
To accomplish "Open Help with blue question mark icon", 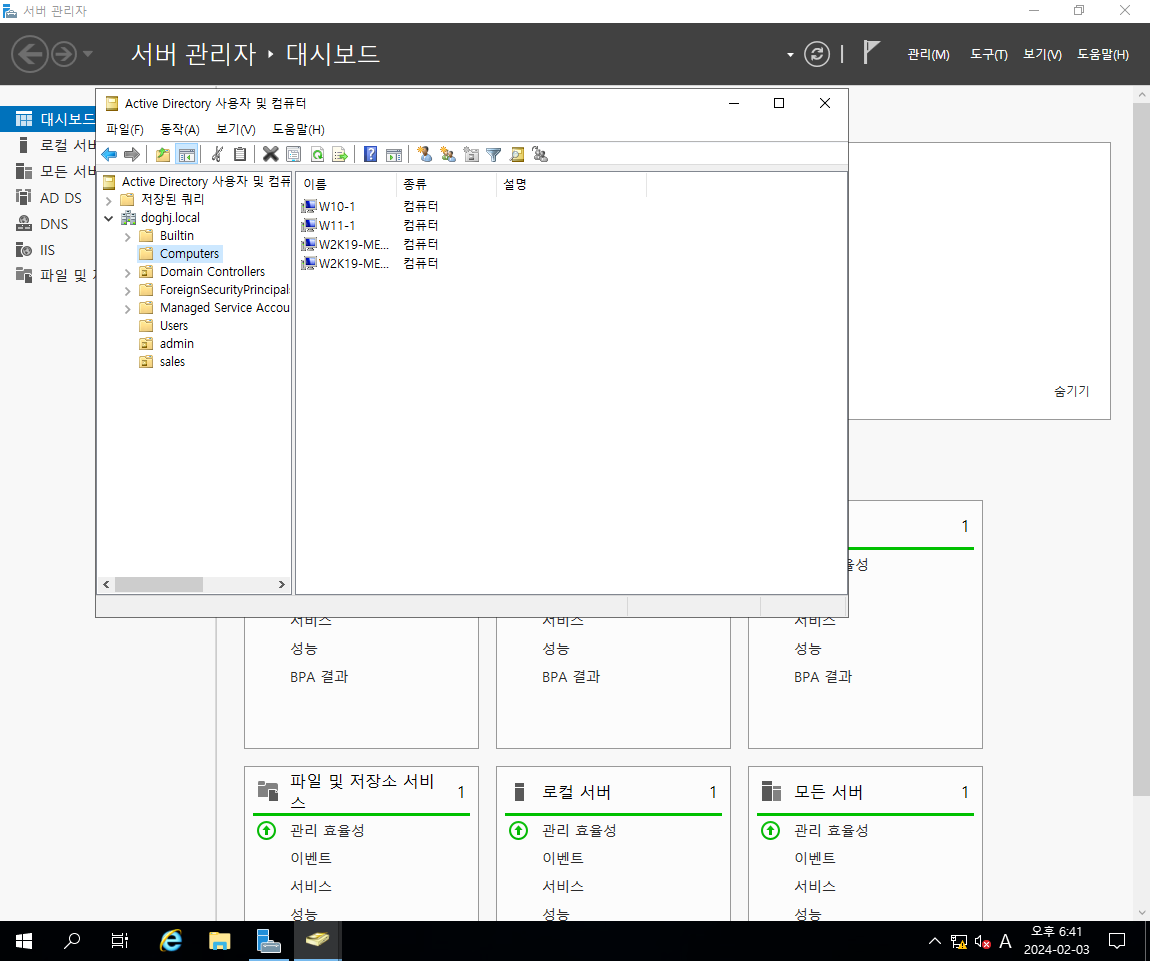I will 370,154.
